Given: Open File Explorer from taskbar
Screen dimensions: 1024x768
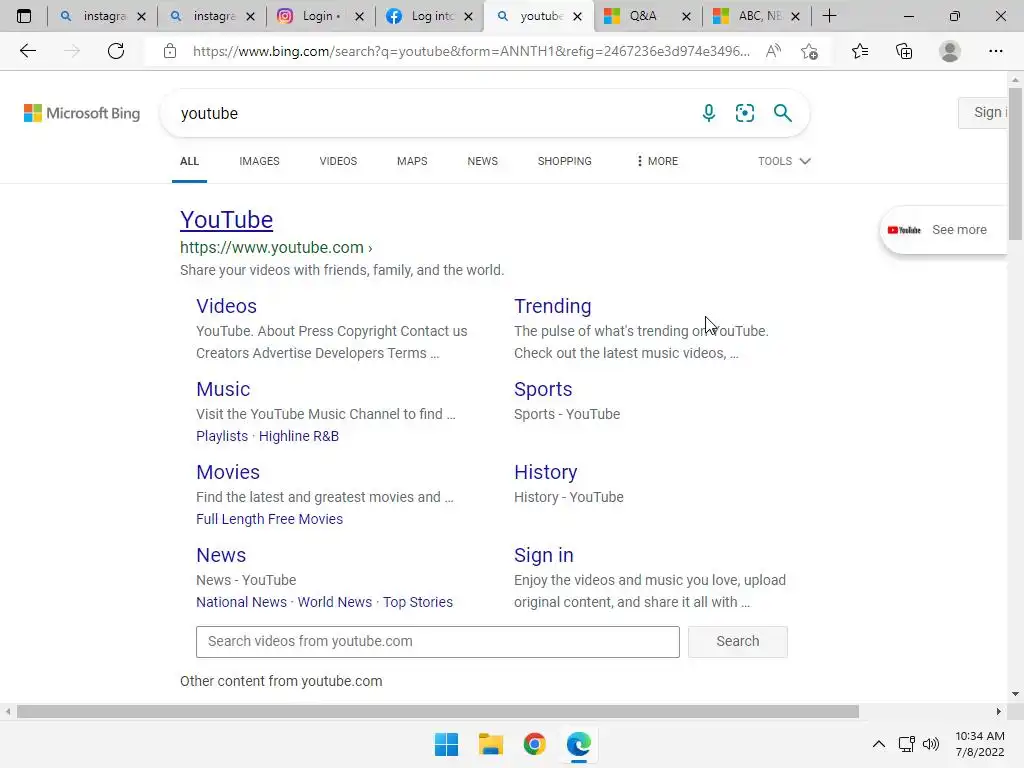Looking at the screenshot, I should pyautogui.click(x=490, y=744).
